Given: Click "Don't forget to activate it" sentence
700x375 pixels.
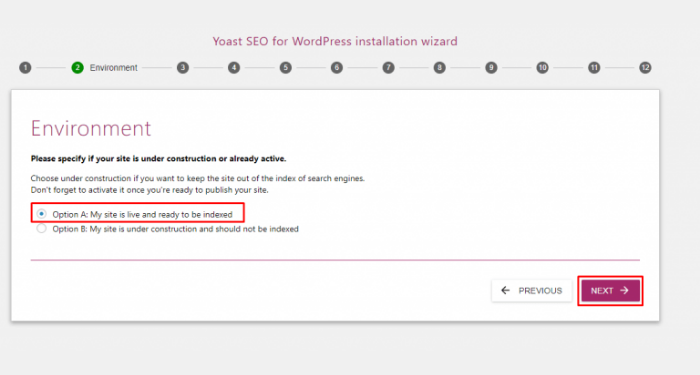Looking at the screenshot, I should point(150,190).
